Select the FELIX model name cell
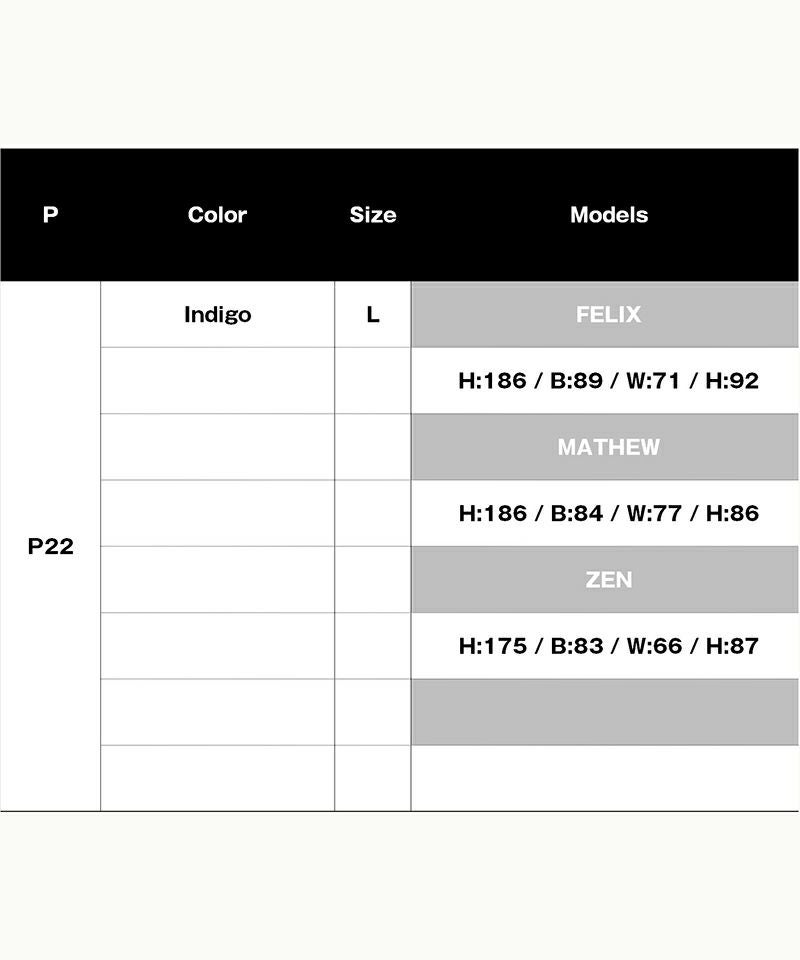 coord(608,315)
